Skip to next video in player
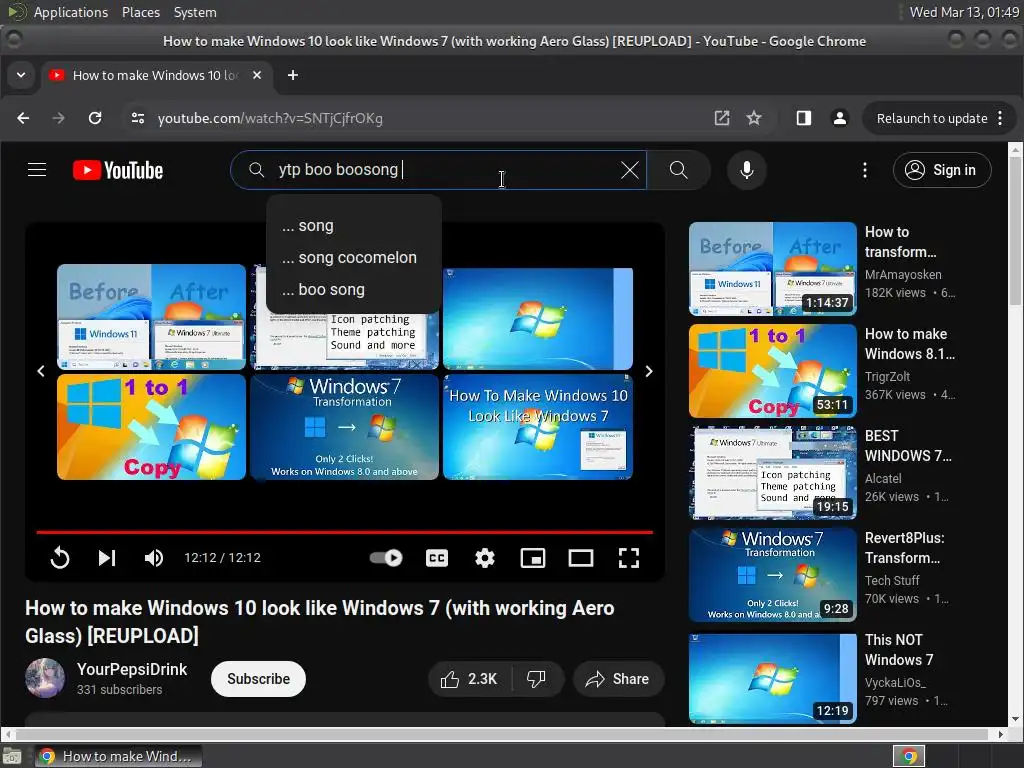 (106, 558)
